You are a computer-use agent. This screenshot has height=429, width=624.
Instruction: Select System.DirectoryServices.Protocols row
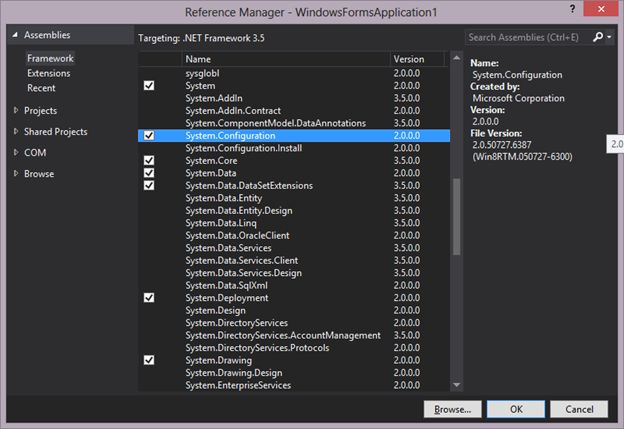[294, 348]
